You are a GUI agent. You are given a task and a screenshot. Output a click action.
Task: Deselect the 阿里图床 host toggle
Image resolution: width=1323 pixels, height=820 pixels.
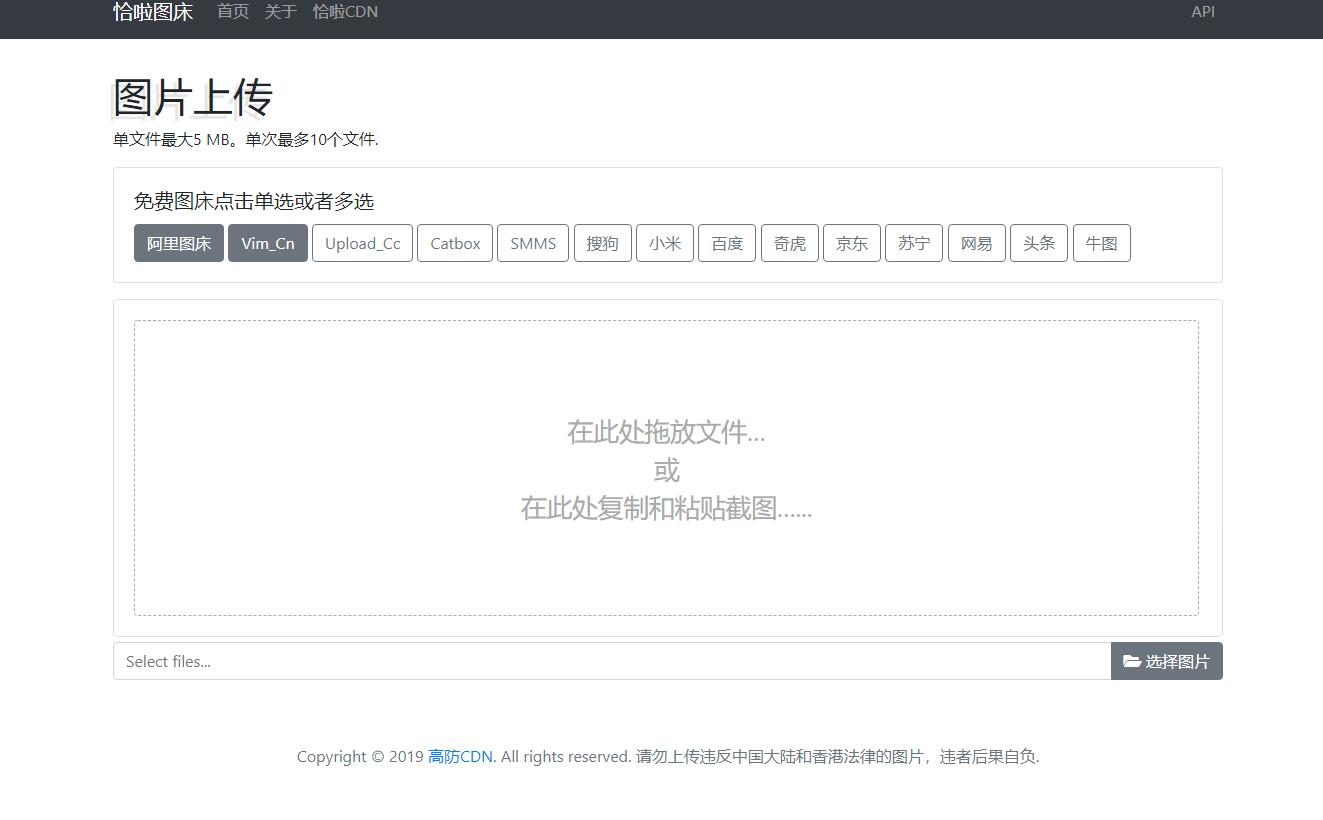pyautogui.click(x=179, y=243)
